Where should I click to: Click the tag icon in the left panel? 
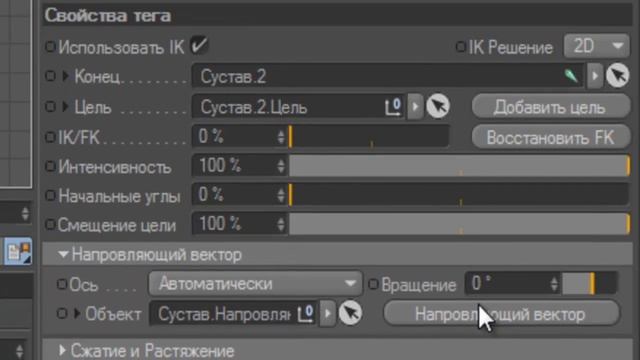(x=18, y=251)
